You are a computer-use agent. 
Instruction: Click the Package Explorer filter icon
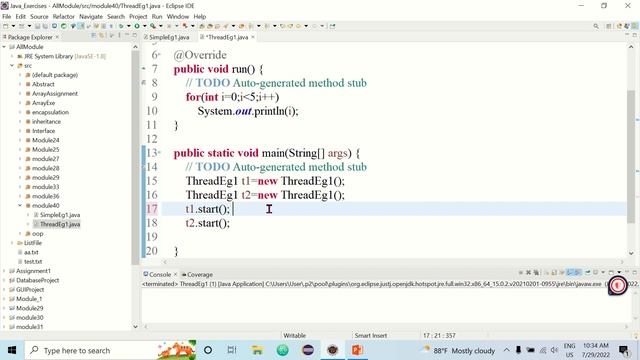[x=112, y=36]
